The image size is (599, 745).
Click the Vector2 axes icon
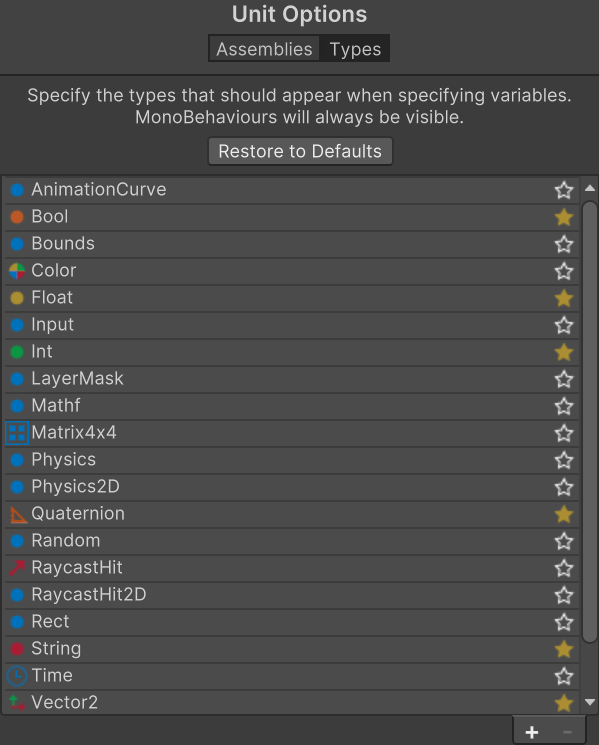[17, 703]
